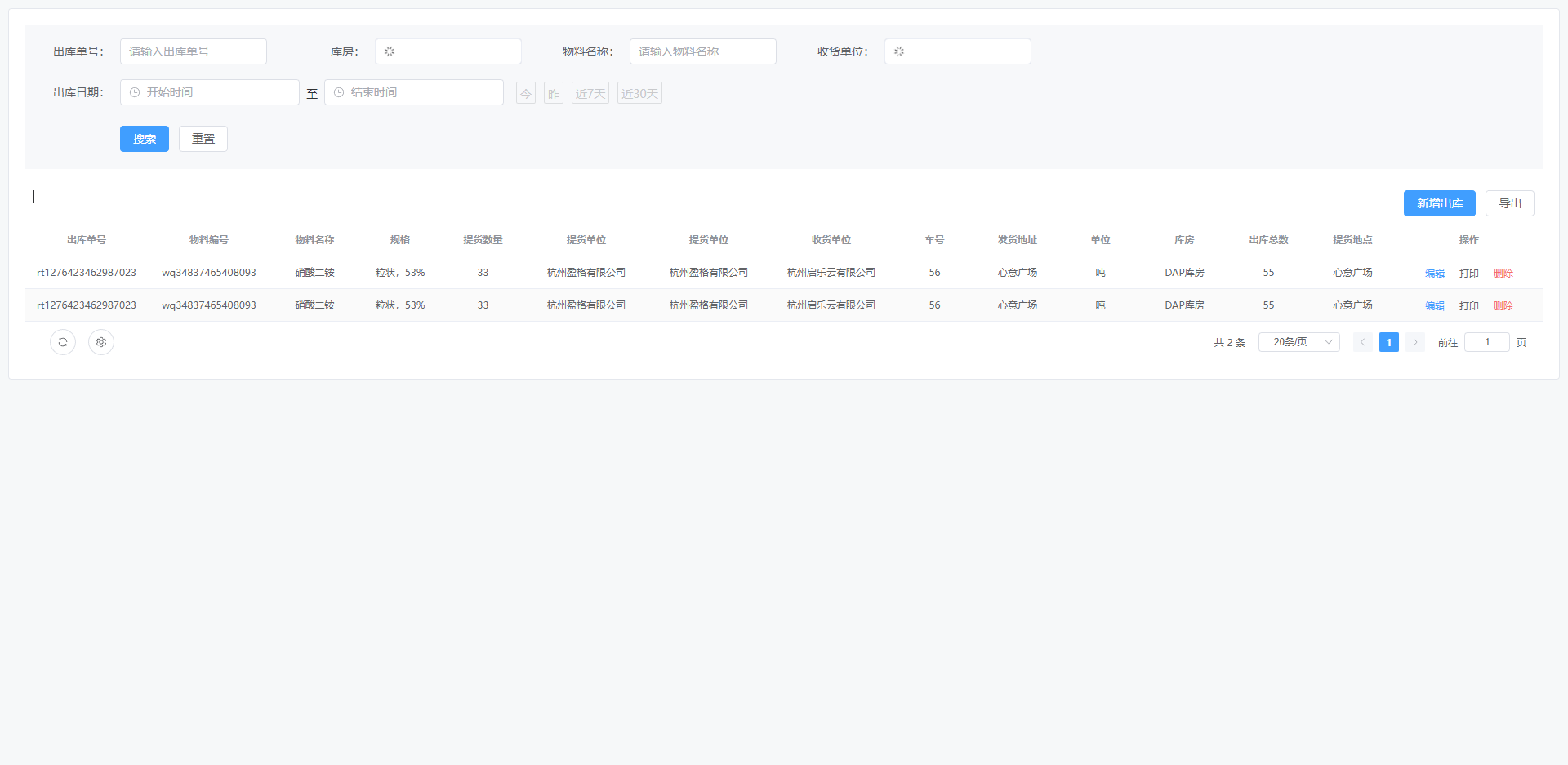
Task: Click the start time clock icon
Action: [x=135, y=92]
